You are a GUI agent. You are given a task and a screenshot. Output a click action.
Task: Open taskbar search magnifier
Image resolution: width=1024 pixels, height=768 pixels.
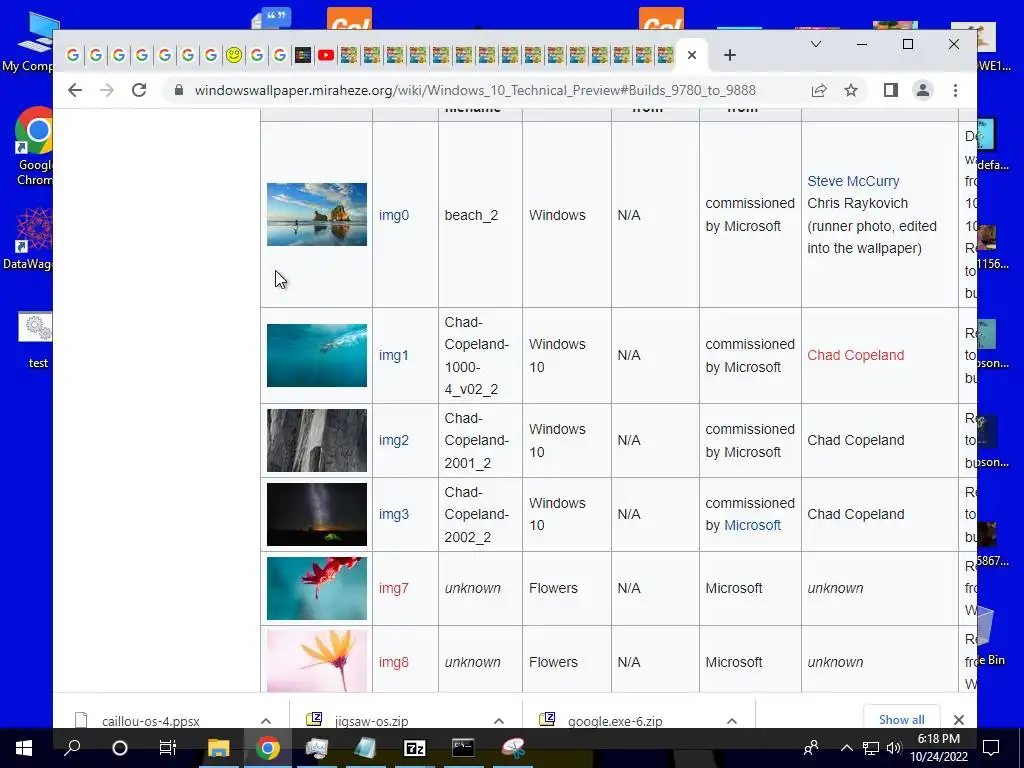pos(72,748)
